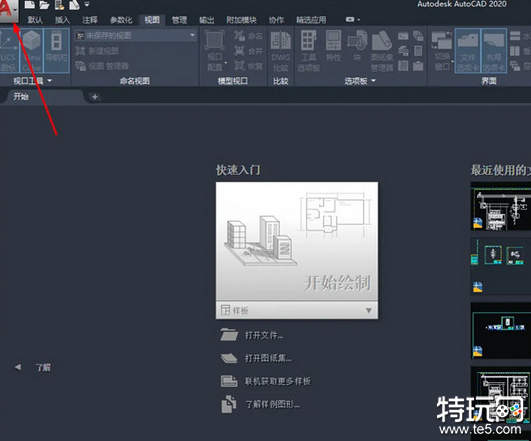
Task: Click the Open folder icon in quick access toolbar
Action: 44,5
